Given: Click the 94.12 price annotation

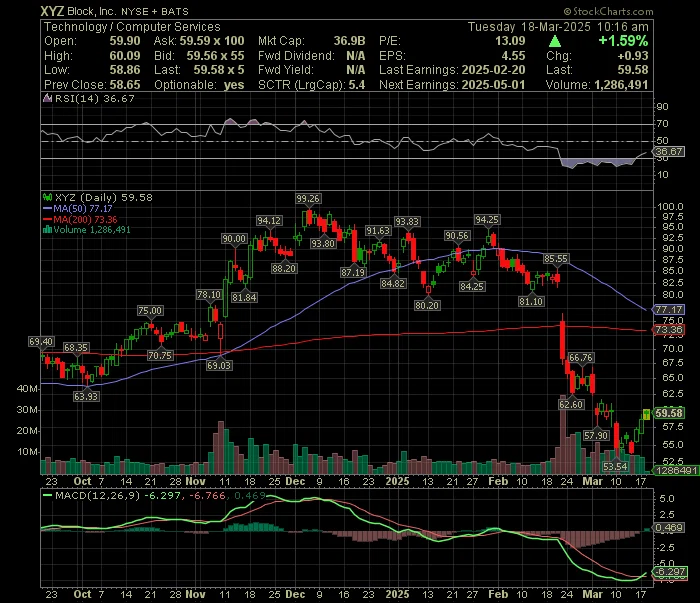Looking at the screenshot, I should click(269, 220).
